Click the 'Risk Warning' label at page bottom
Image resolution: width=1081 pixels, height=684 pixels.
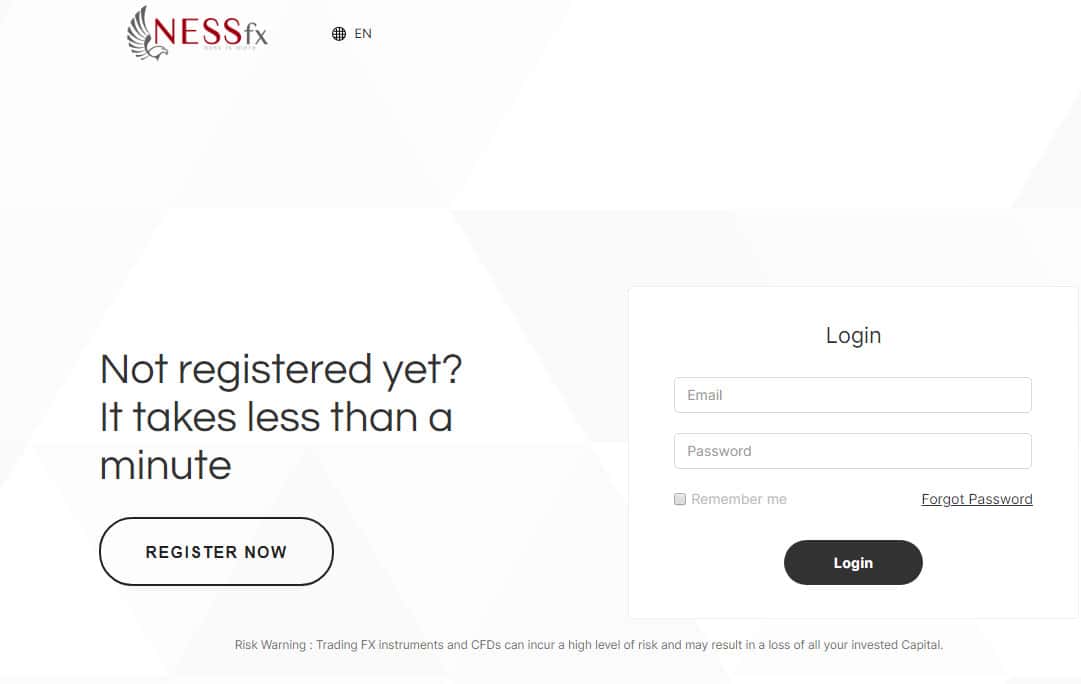pos(270,645)
